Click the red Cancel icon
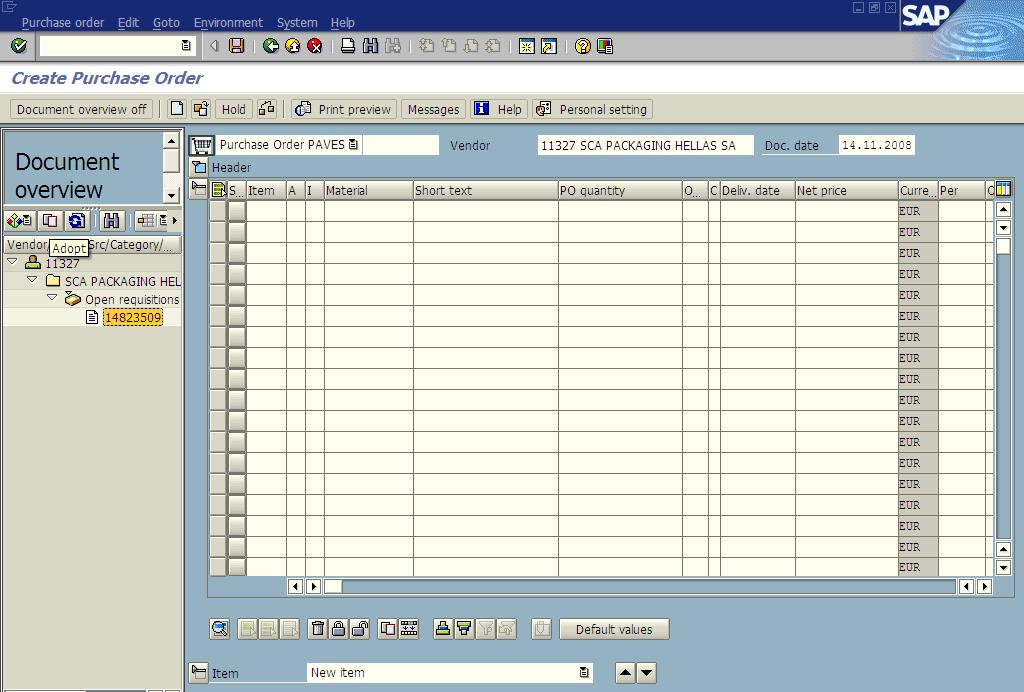1024x692 pixels. [x=315, y=46]
